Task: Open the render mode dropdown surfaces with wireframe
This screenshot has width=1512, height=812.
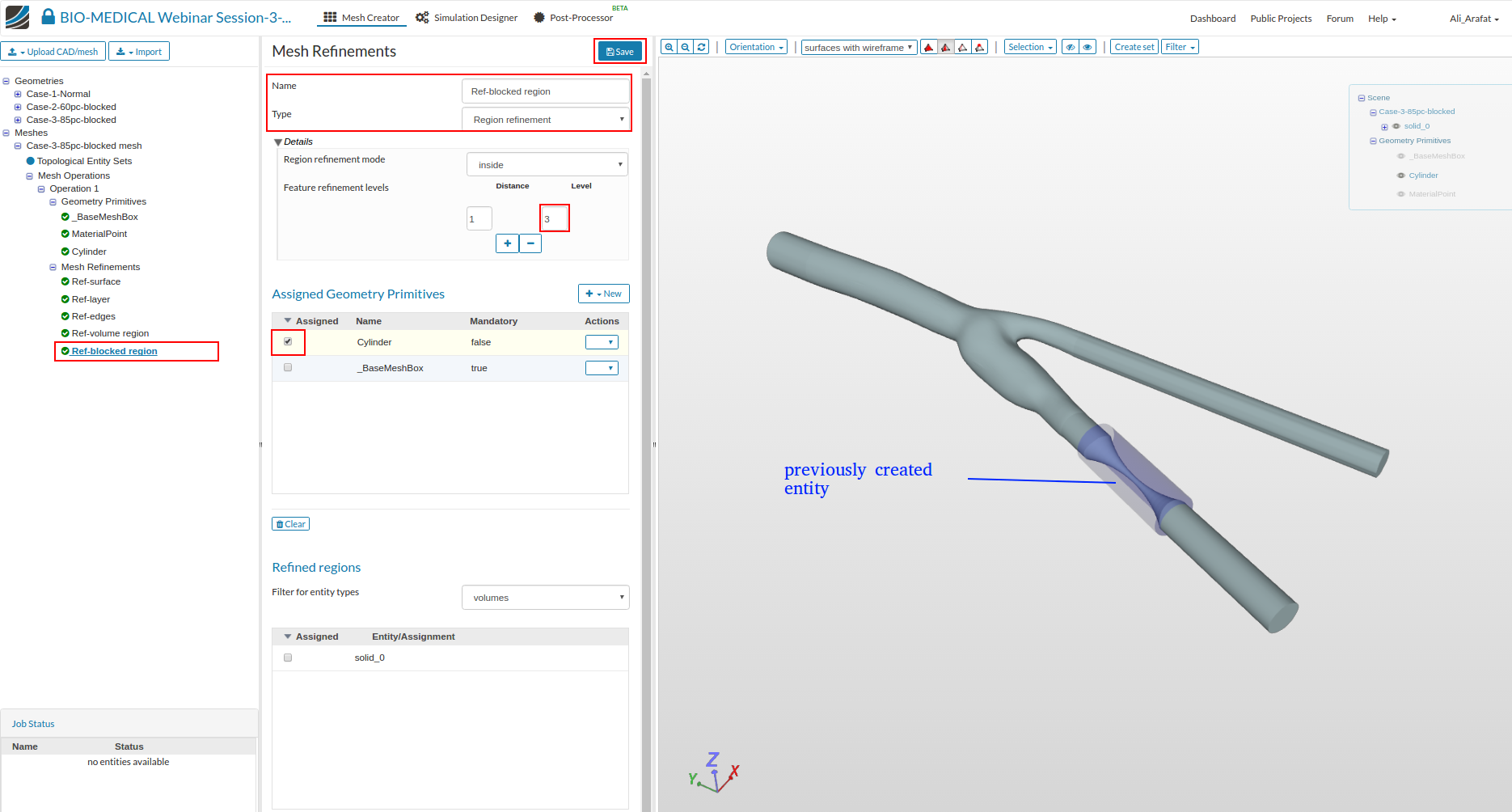Action: (859, 48)
